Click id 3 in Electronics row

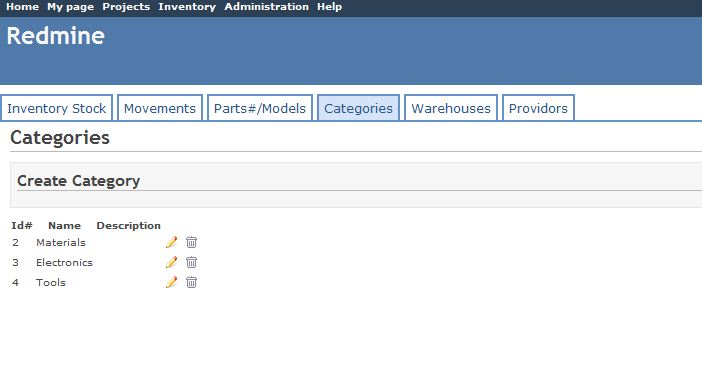click(16, 262)
